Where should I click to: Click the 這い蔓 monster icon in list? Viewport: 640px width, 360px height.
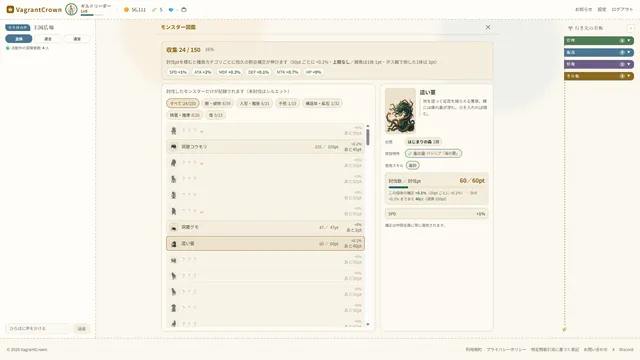(173, 244)
